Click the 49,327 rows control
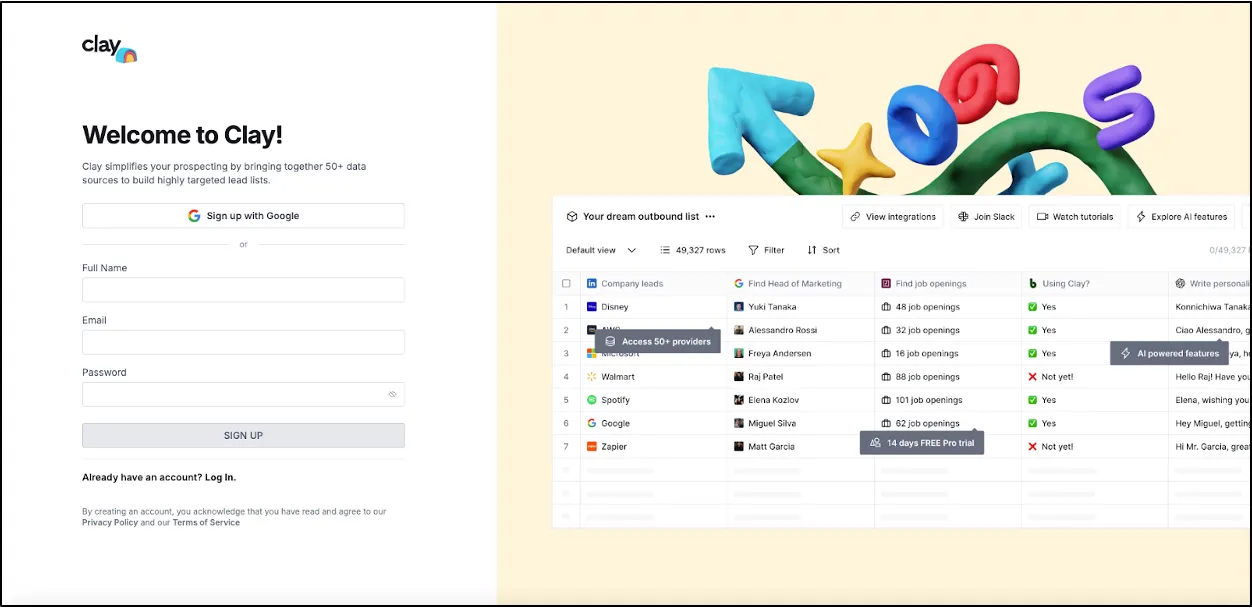1252x608 pixels. (x=693, y=250)
